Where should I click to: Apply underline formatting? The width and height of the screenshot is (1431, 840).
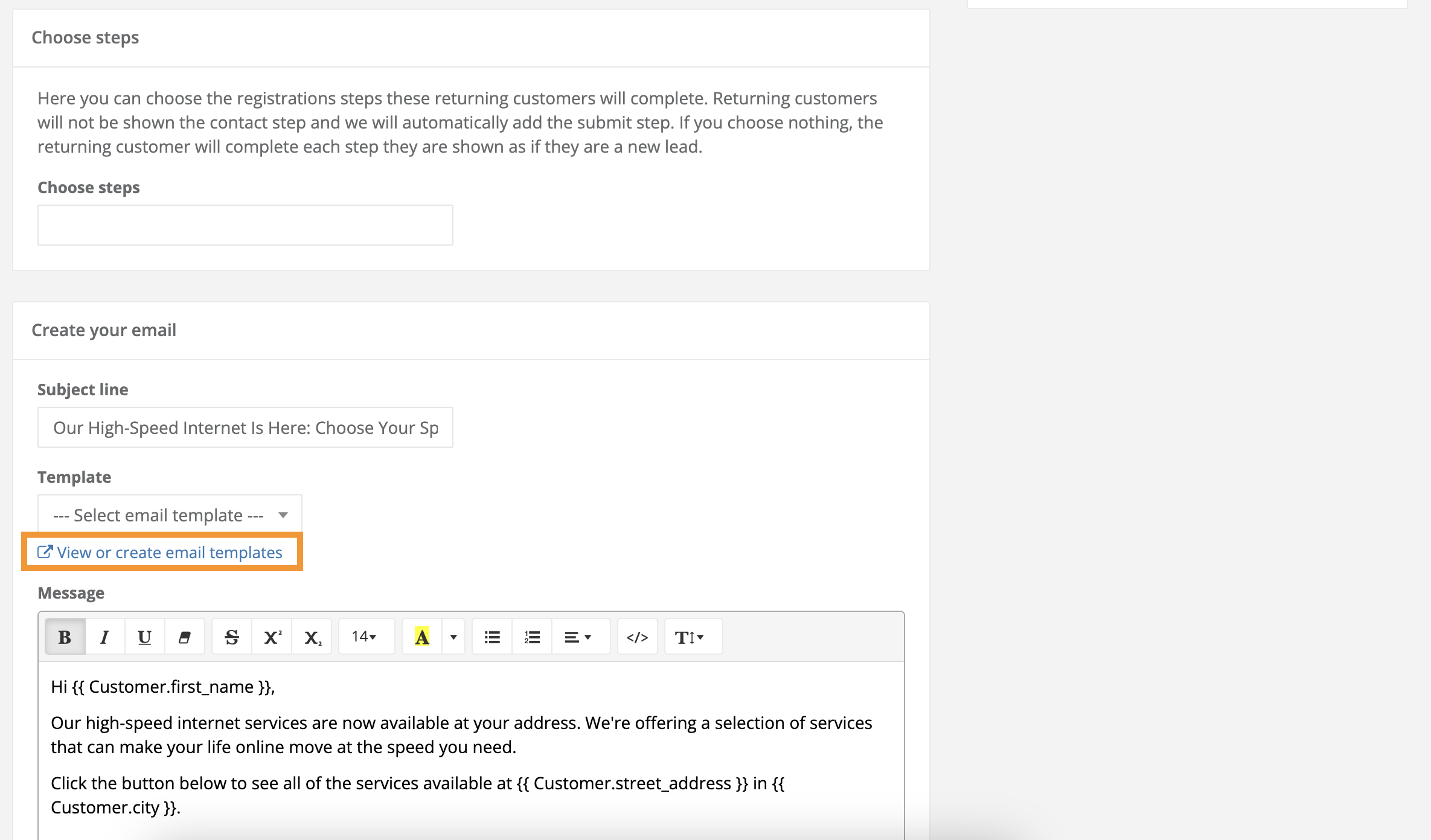[144, 636]
